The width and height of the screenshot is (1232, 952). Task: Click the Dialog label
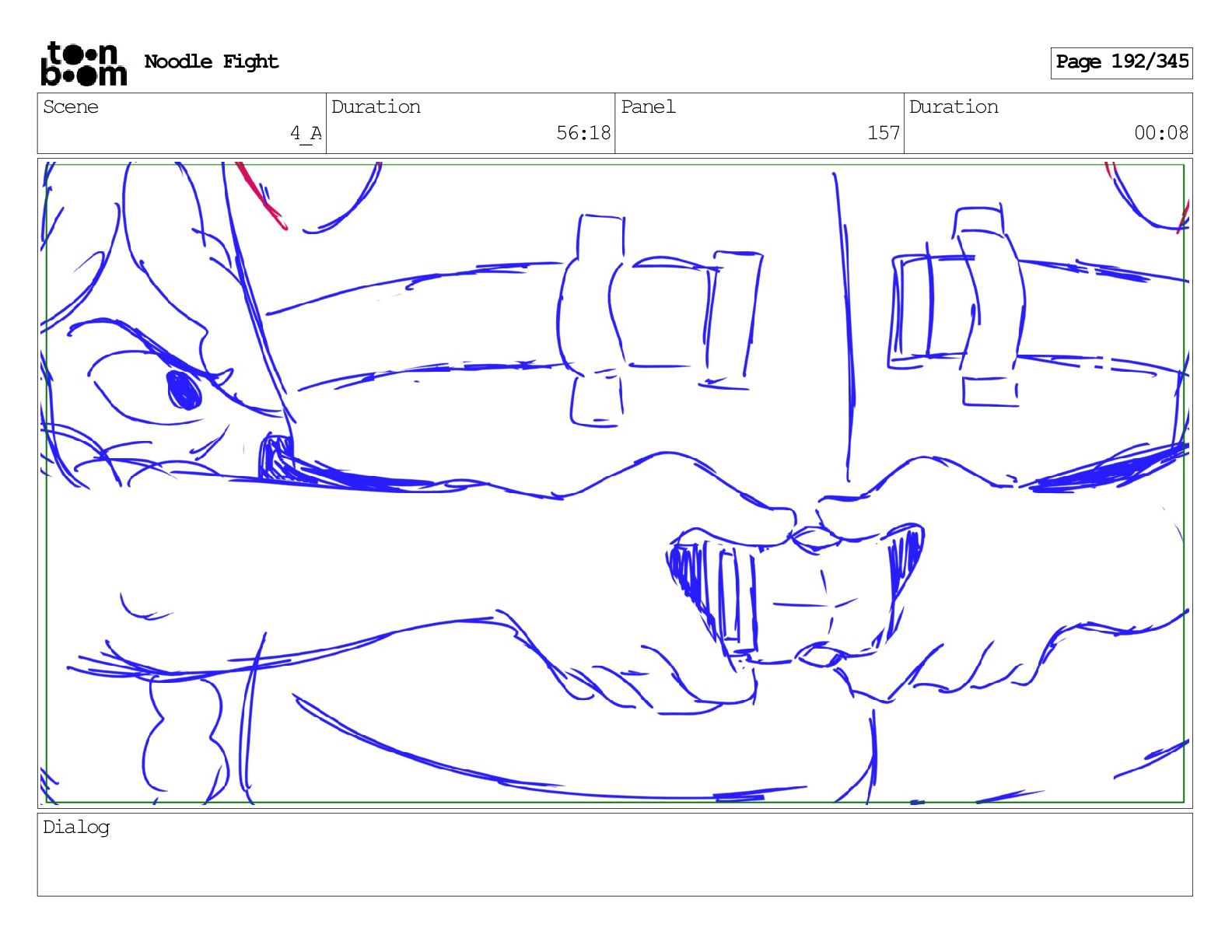76,828
